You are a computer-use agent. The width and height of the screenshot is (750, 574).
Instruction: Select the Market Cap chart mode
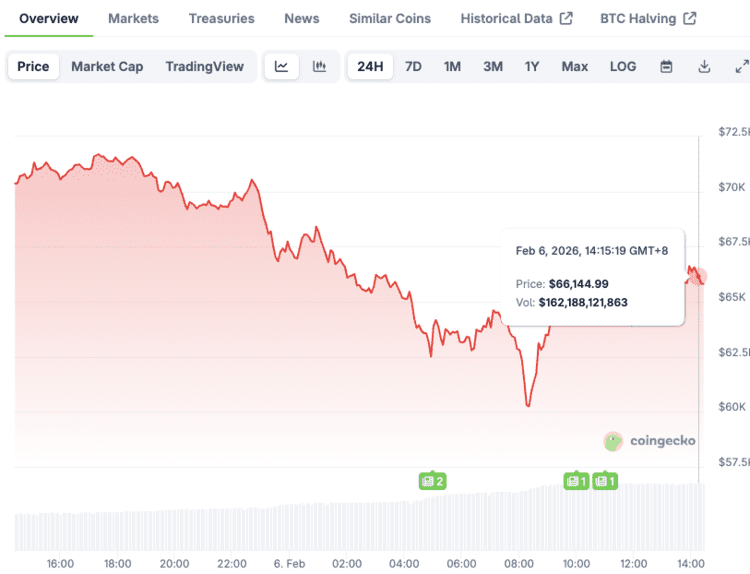pyautogui.click(x=107, y=67)
